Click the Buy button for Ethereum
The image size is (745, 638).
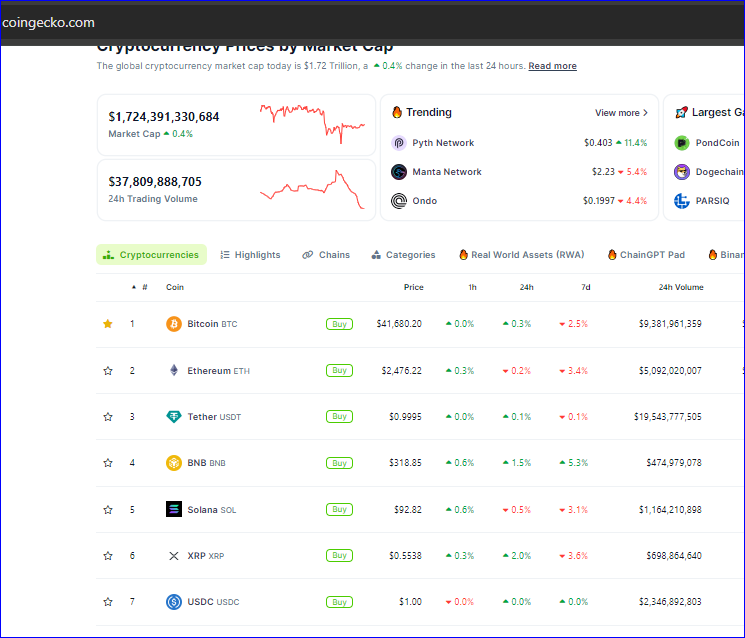(x=339, y=370)
